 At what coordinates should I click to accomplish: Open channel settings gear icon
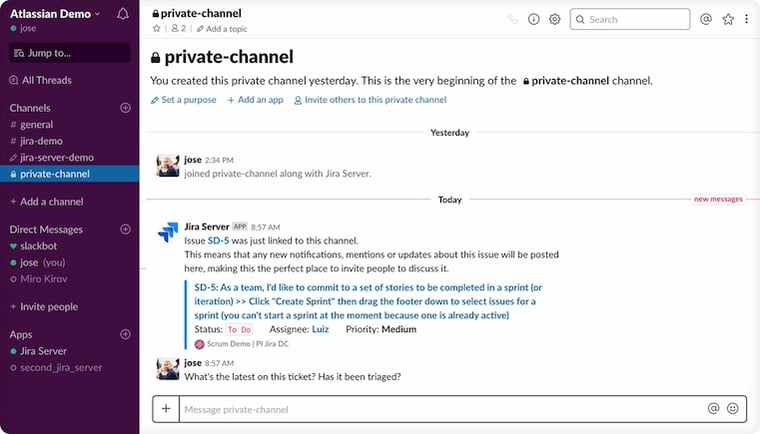point(555,19)
